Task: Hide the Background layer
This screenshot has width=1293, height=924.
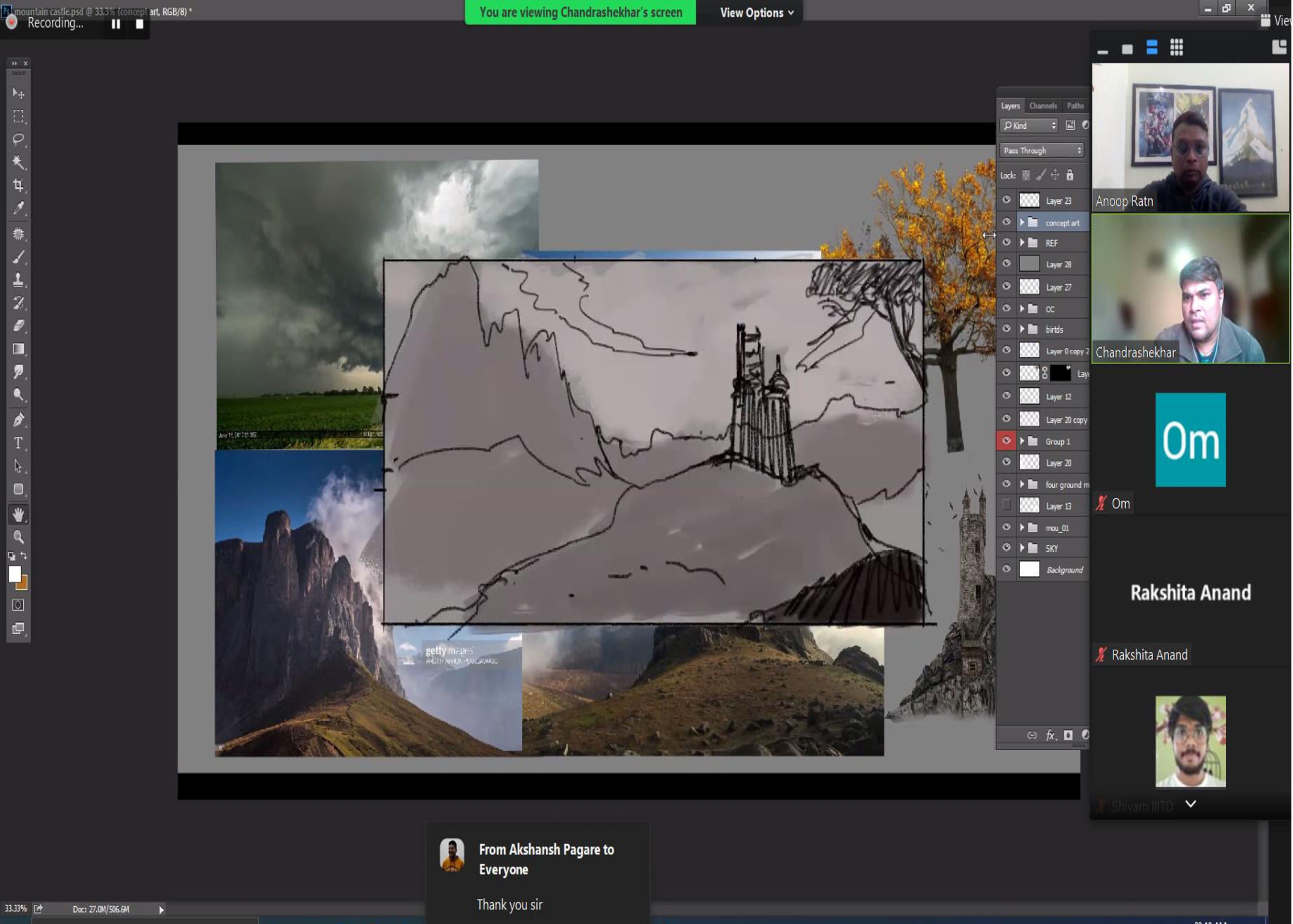Action: click(1006, 568)
